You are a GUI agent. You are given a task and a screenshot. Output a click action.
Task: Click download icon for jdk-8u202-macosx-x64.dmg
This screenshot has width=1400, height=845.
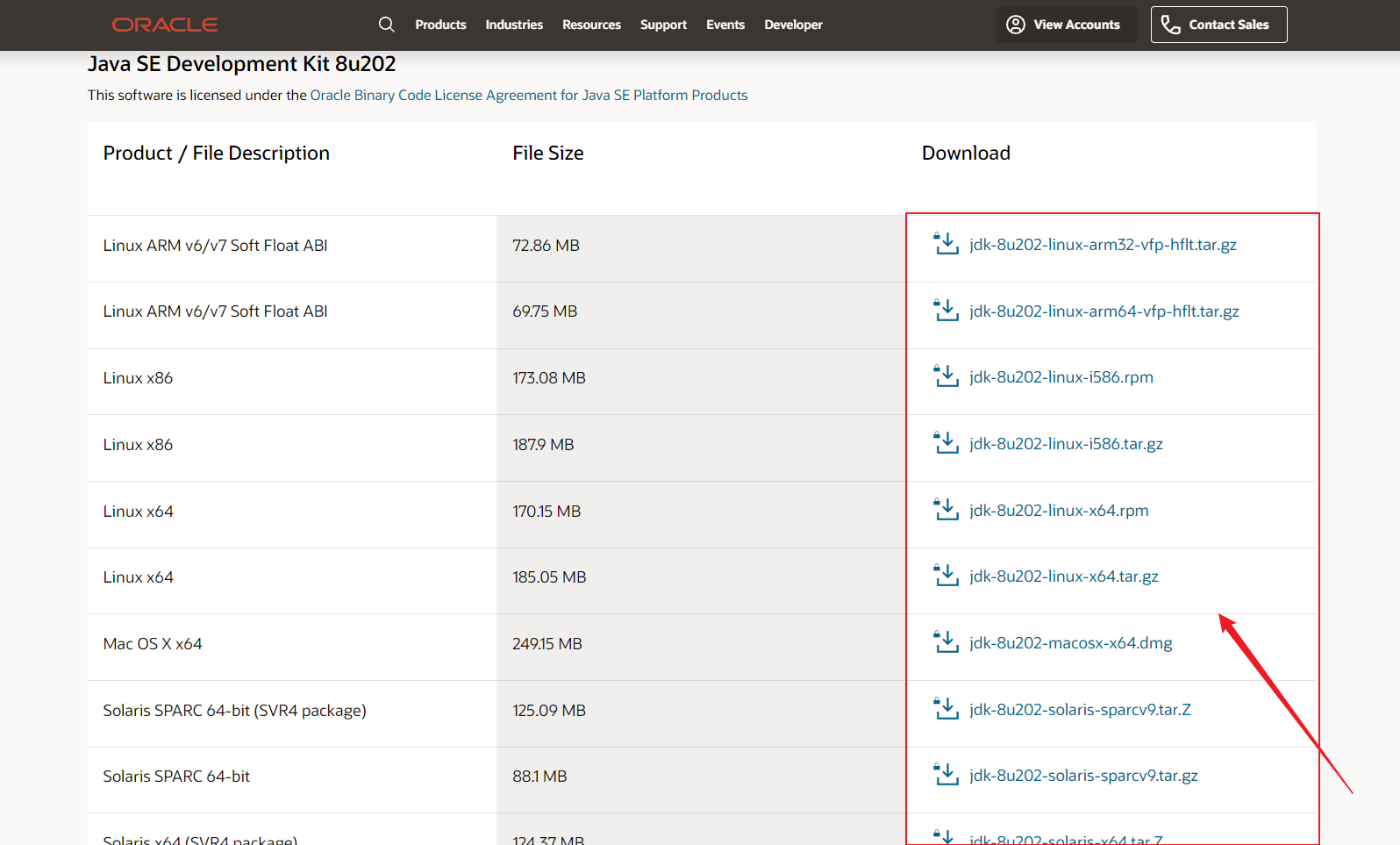click(x=946, y=642)
